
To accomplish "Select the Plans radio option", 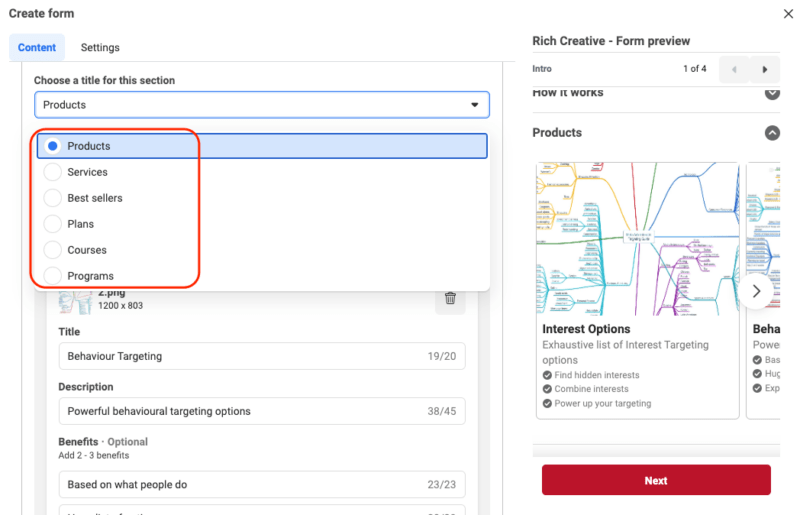I will 53,224.
